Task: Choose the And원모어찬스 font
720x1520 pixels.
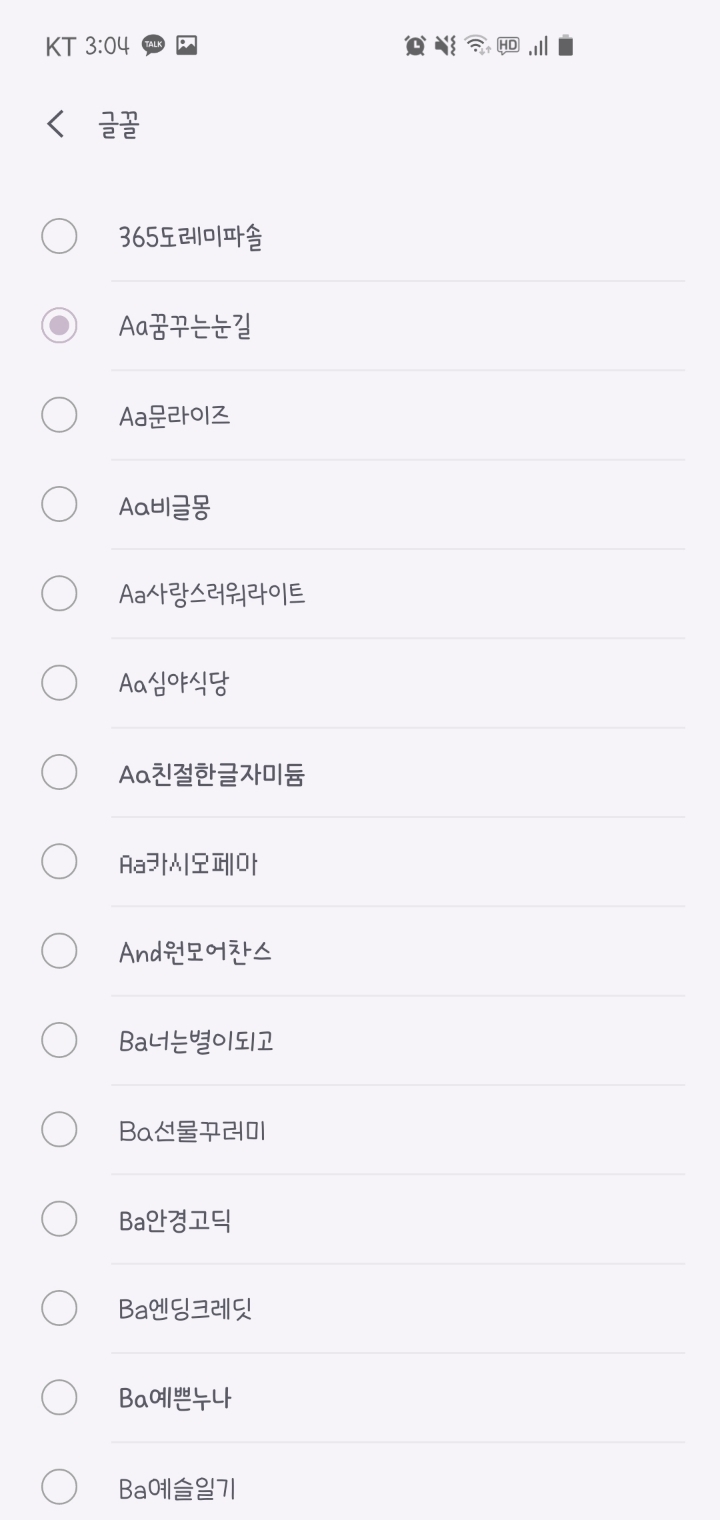Action: 195,951
